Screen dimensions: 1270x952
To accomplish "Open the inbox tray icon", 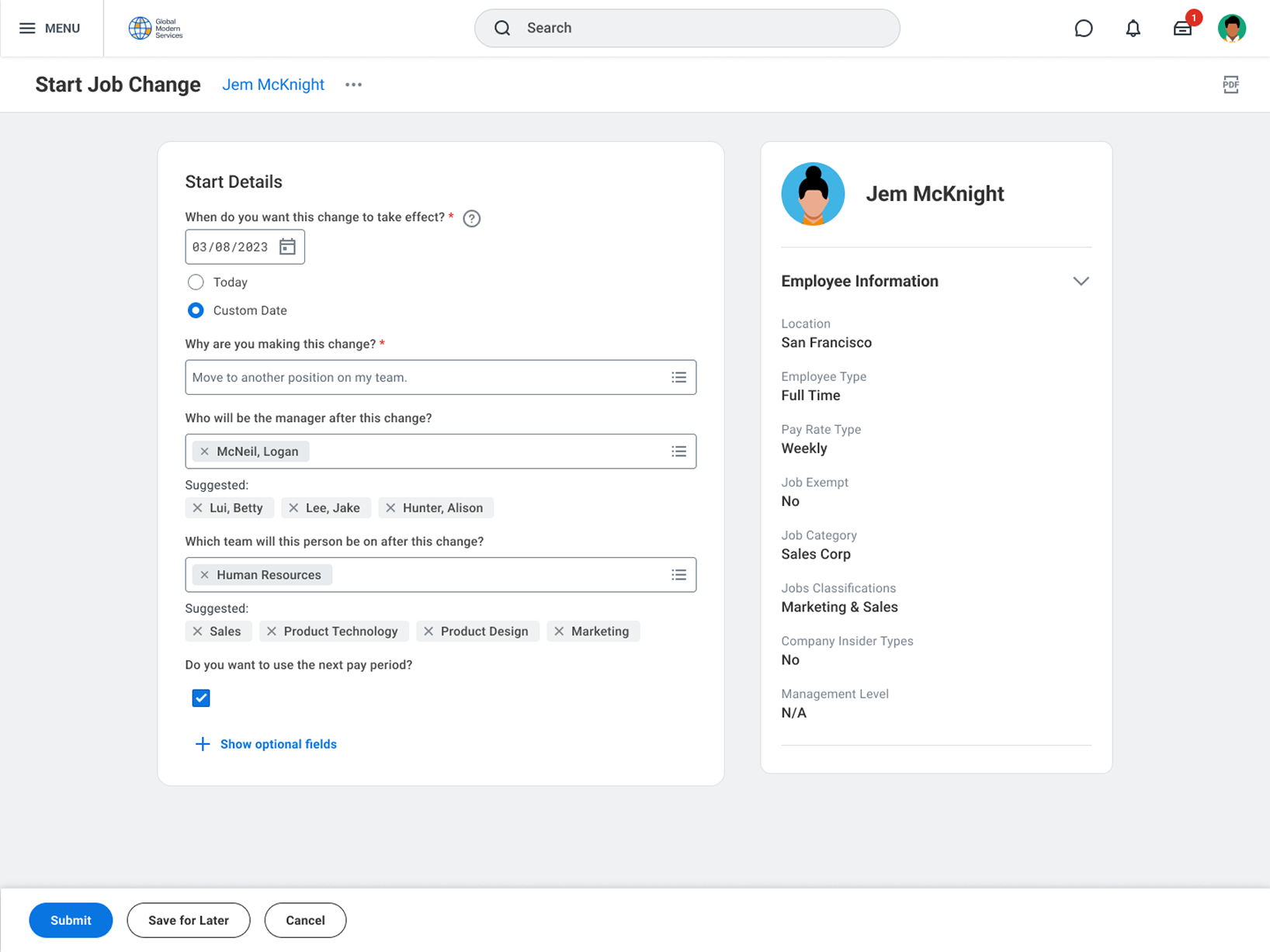I will [x=1182, y=29].
